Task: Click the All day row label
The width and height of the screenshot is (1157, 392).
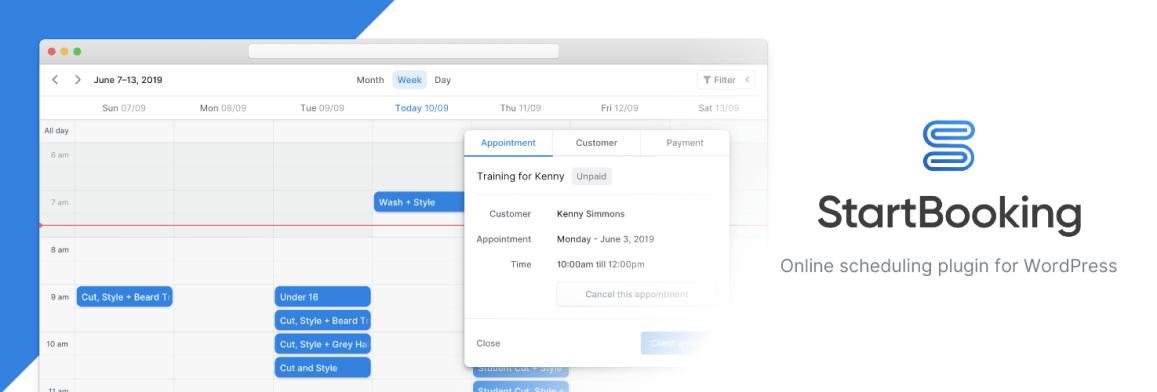Action: (57, 131)
